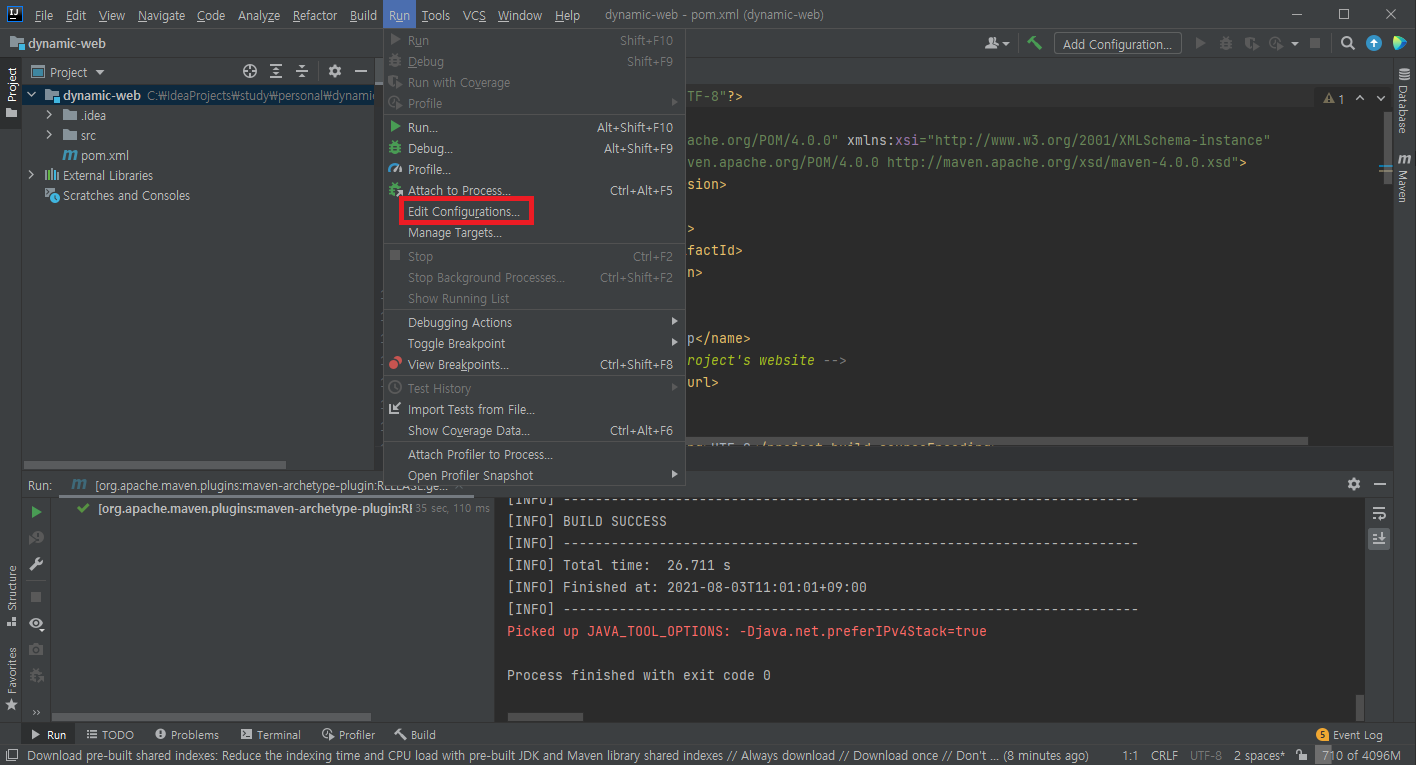Select pom.xml in project tree
The image size is (1416, 765).
tap(96, 155)
